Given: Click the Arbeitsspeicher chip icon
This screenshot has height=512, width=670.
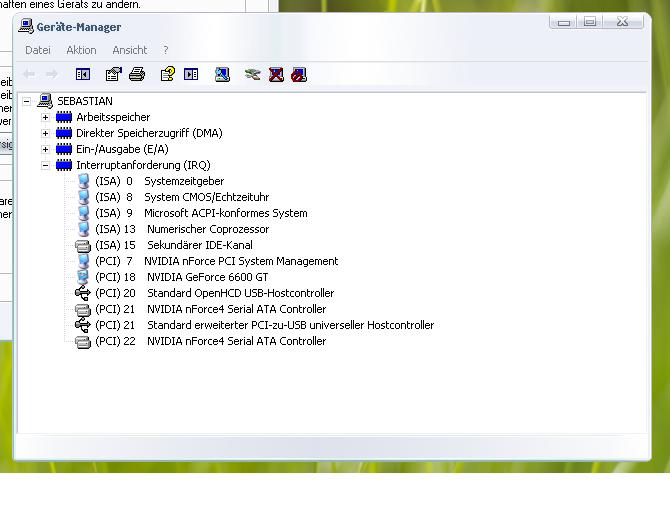Looking at the screenshot, I should [64, 117].
